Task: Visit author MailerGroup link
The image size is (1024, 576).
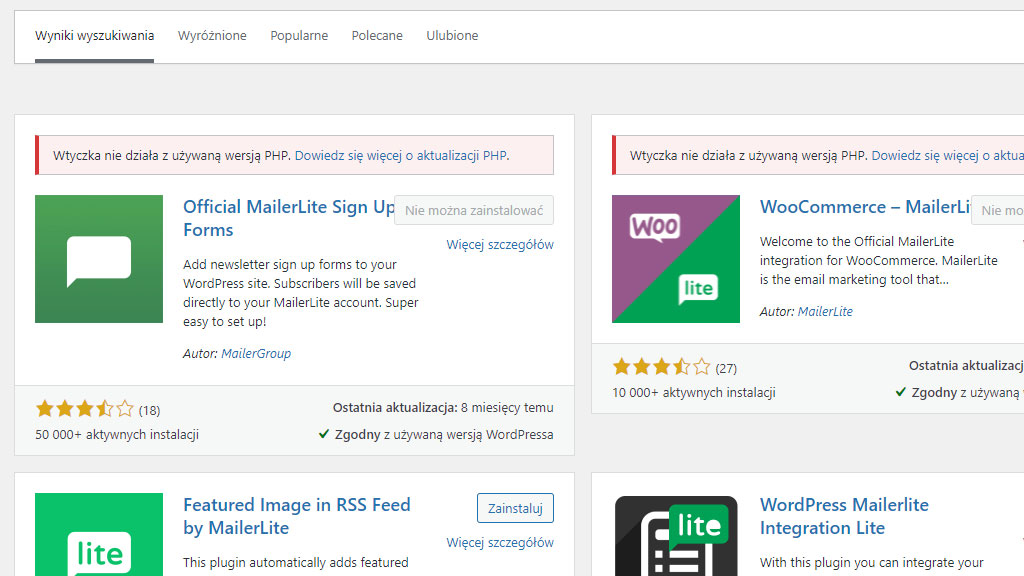Action: click(256, 354)
